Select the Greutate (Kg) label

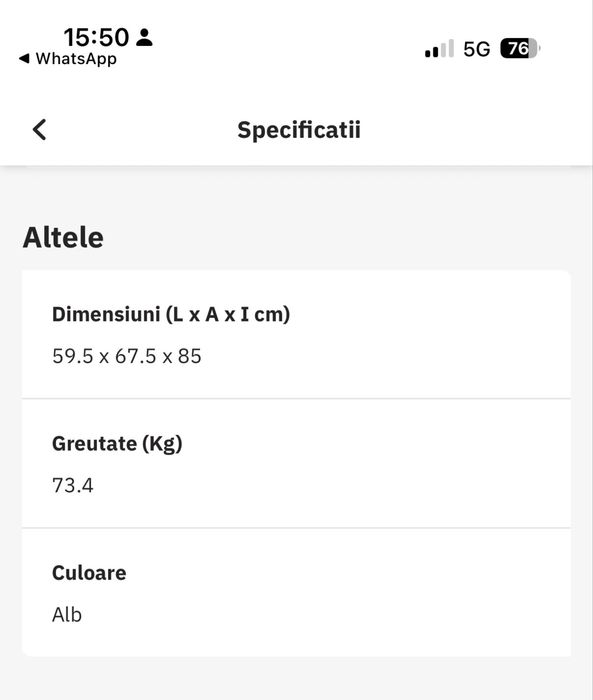click(117, 444)
